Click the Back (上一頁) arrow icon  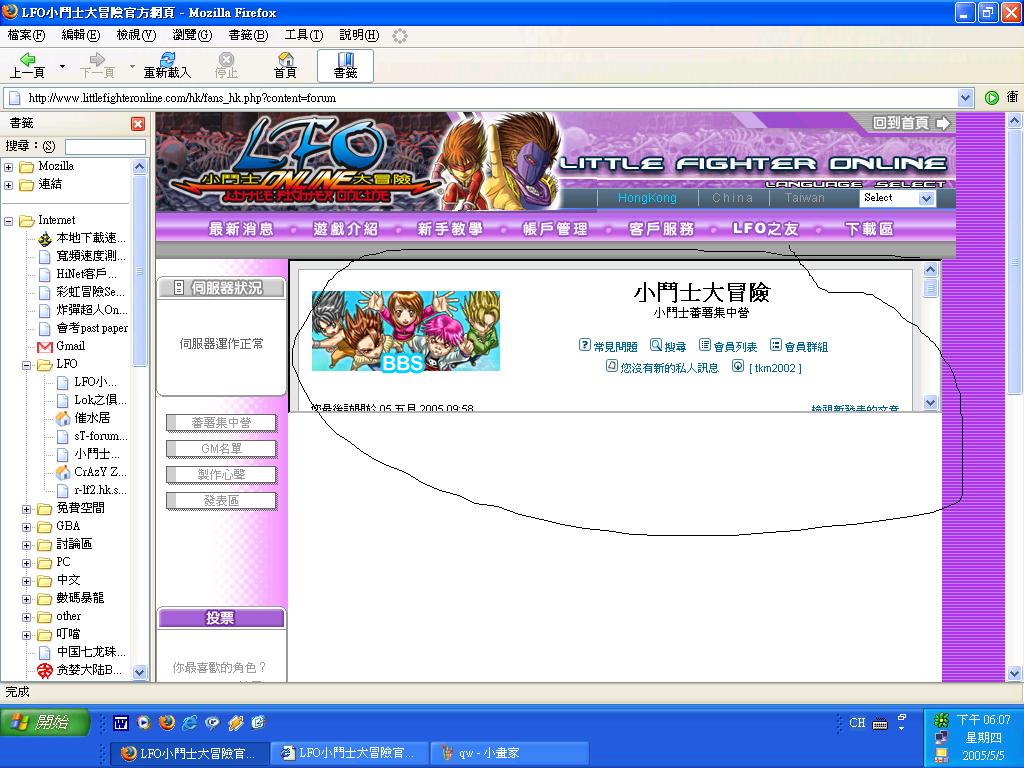[27, 61]
